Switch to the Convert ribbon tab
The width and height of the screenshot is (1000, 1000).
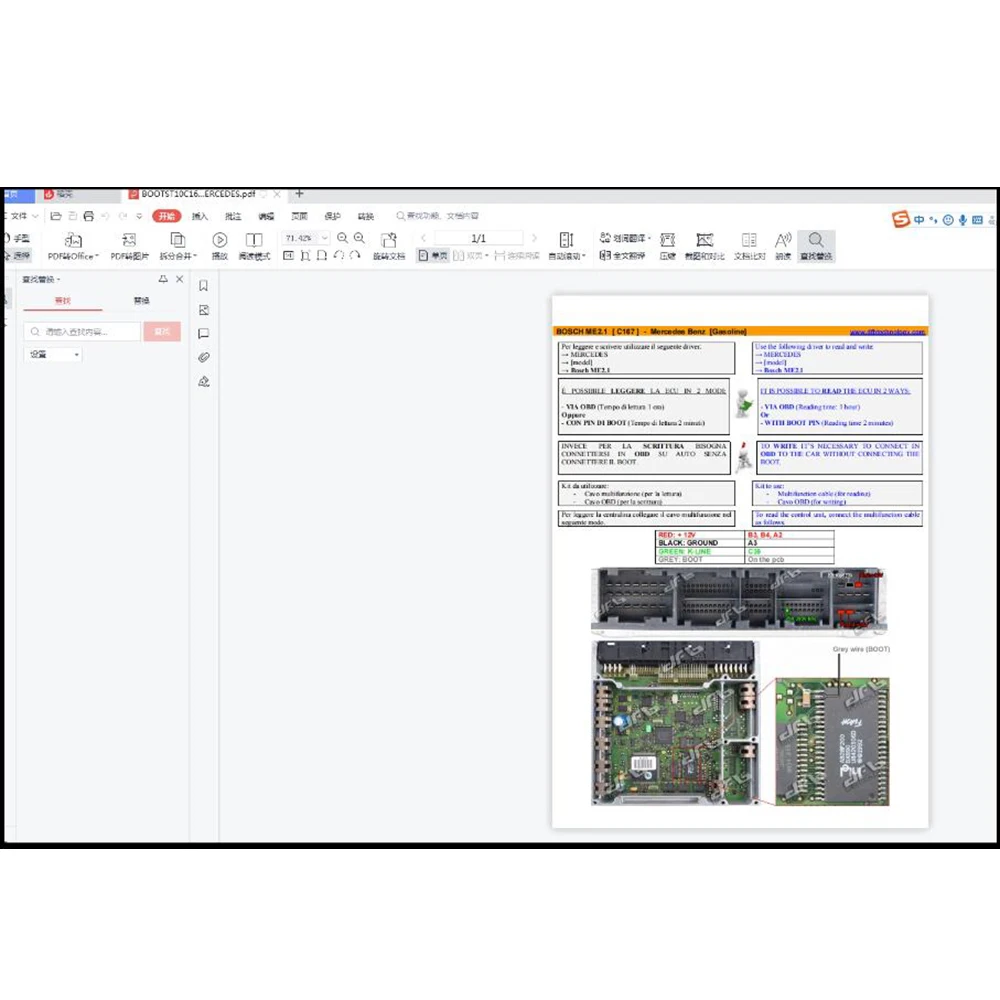(365, 216)
